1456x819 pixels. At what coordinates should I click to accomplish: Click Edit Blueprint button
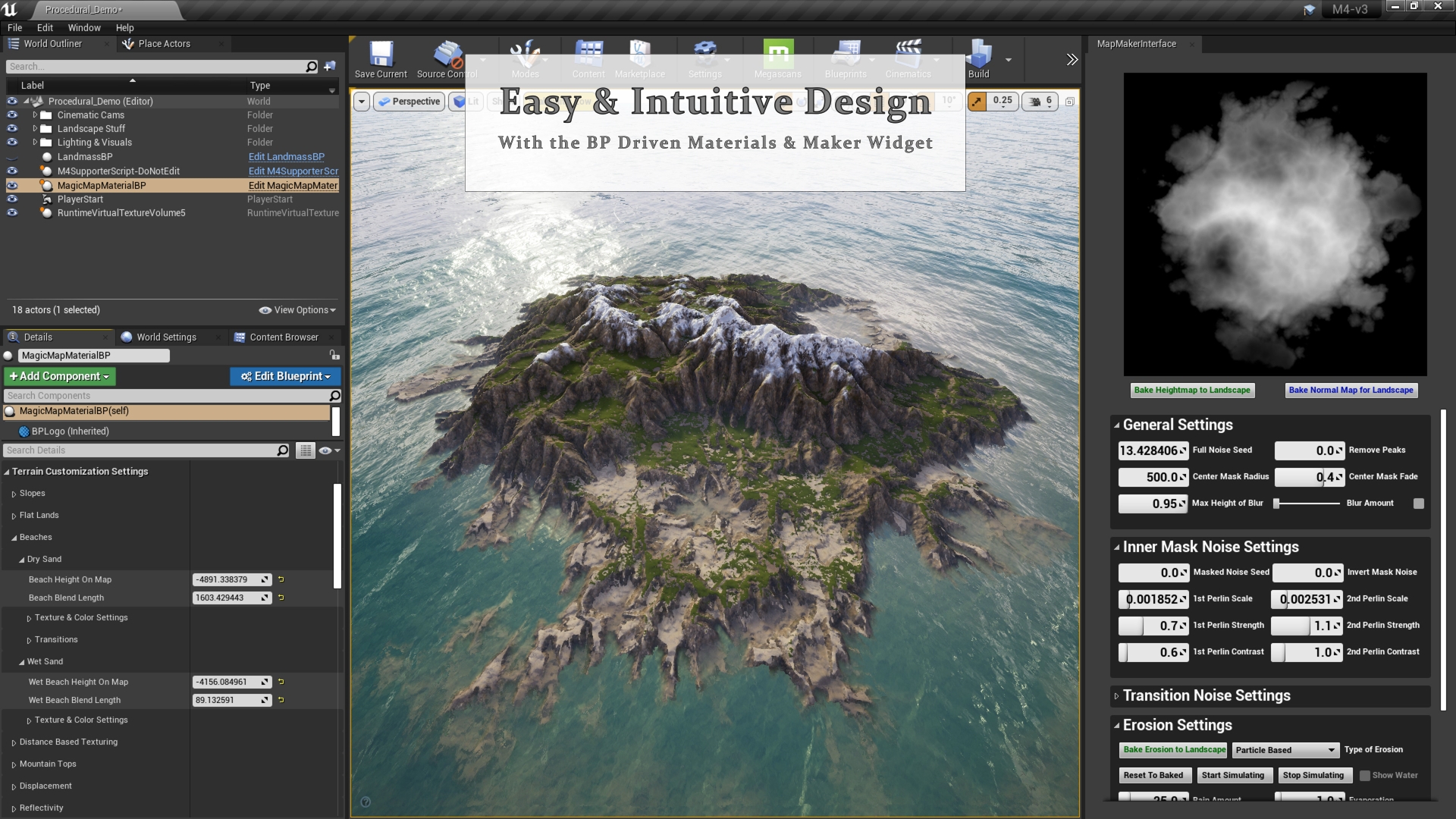click(285, 376)
